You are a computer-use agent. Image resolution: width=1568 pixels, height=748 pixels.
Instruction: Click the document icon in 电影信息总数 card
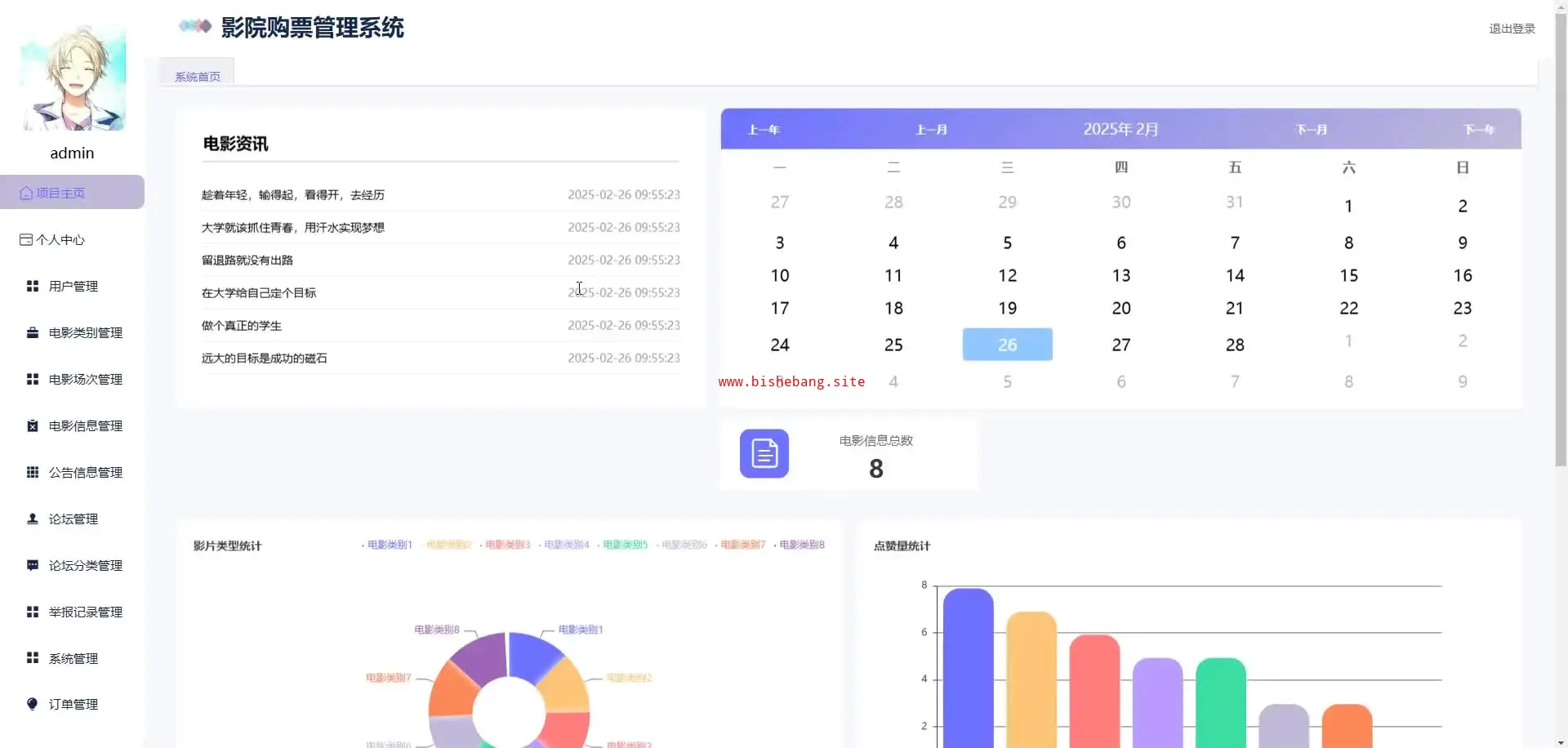pos(764,453)
